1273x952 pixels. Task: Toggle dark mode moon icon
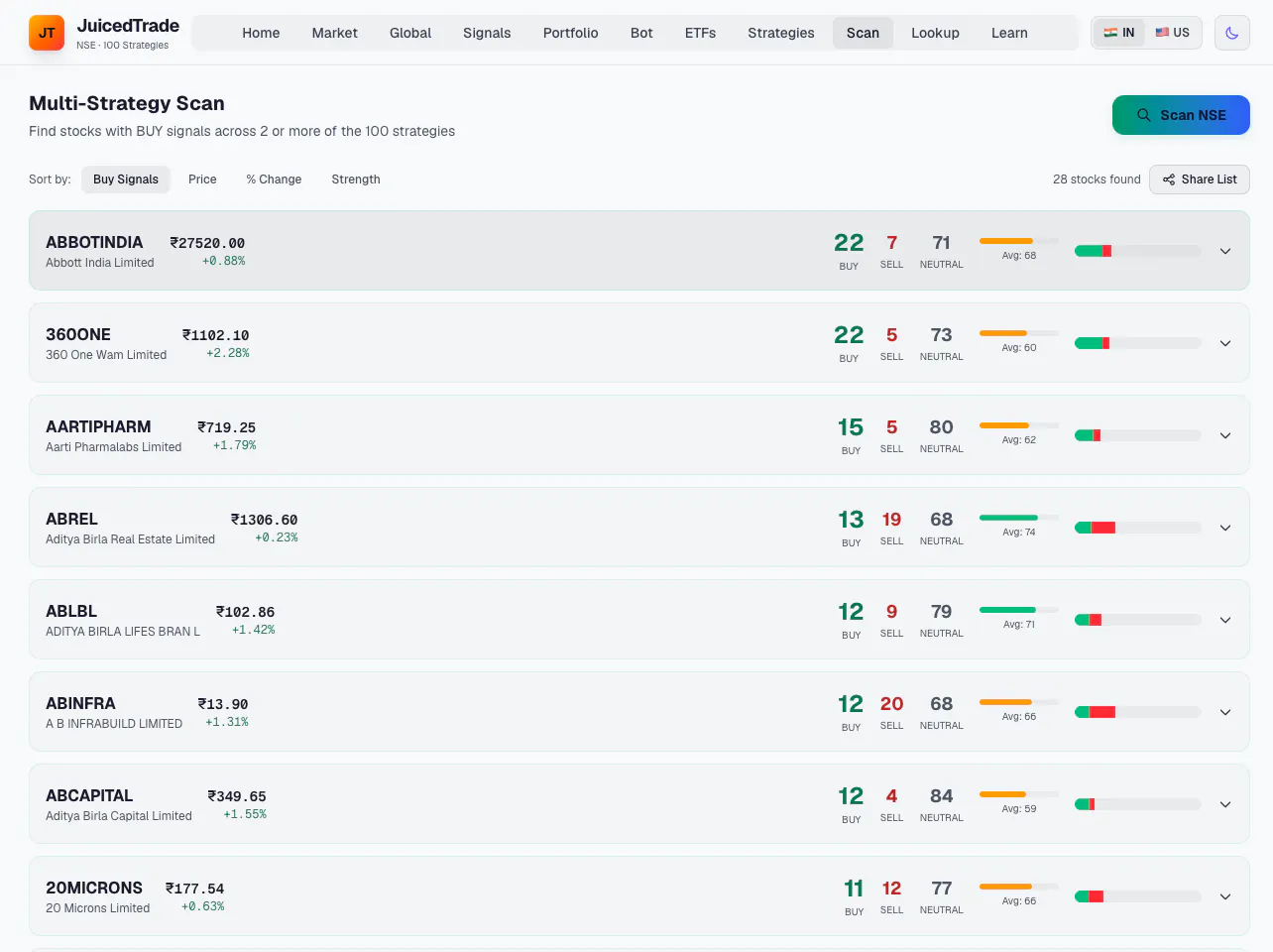[x=1231, y=33]
